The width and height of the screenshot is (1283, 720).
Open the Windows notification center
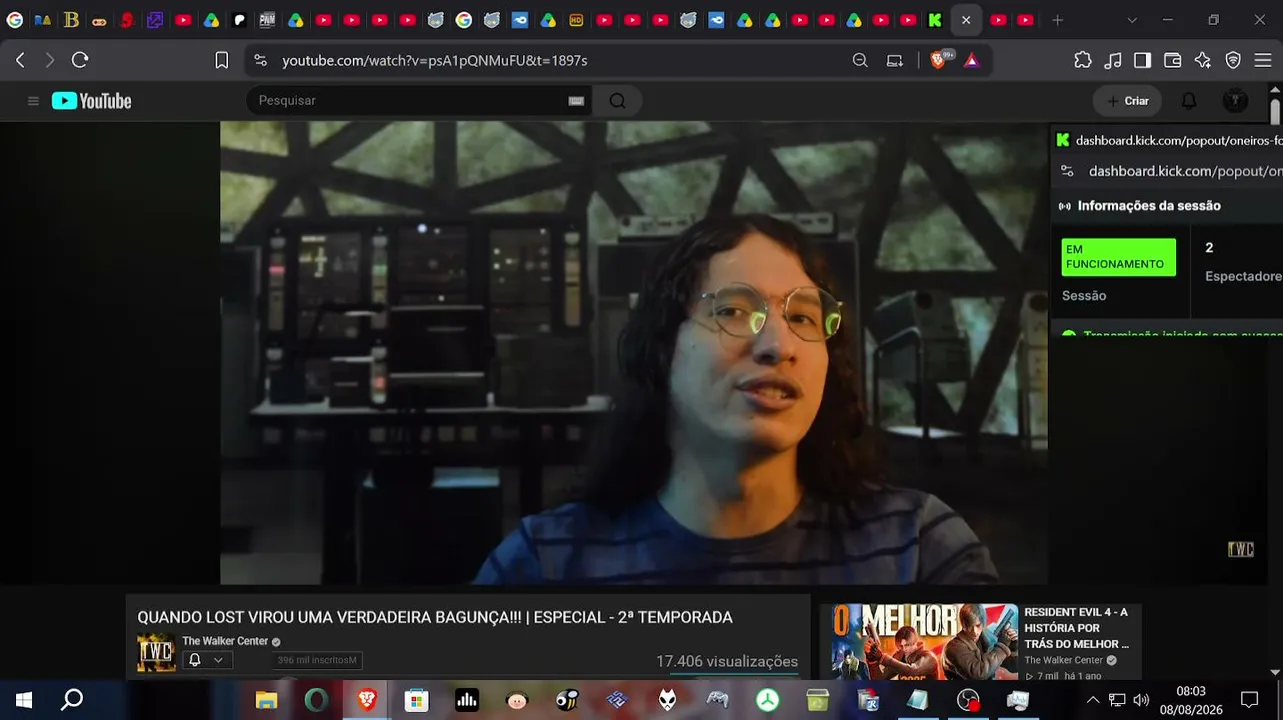(1249, 700)
